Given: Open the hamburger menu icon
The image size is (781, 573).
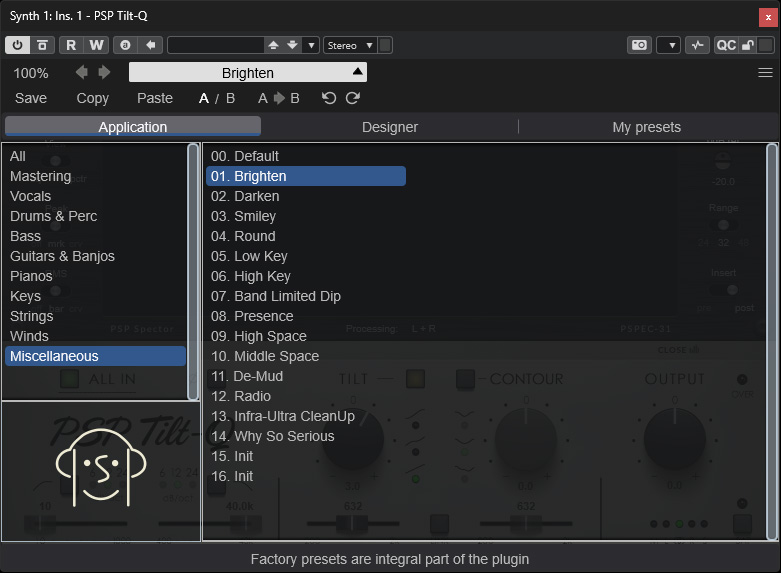Looking at the screenshot, I should pyautogui.click(x=765, y=73).
